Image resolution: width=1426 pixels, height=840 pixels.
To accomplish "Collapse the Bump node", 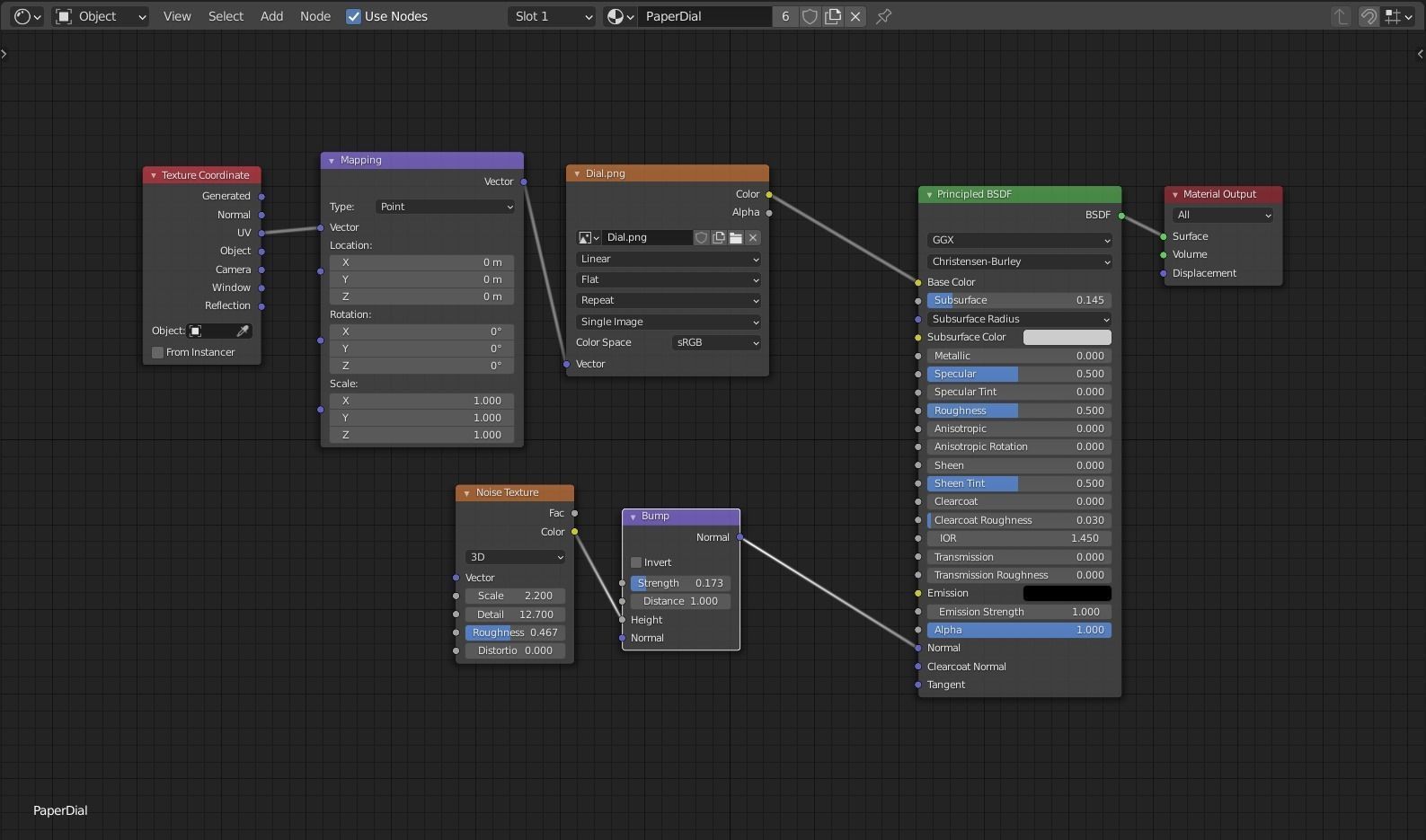I will (633, 516).
